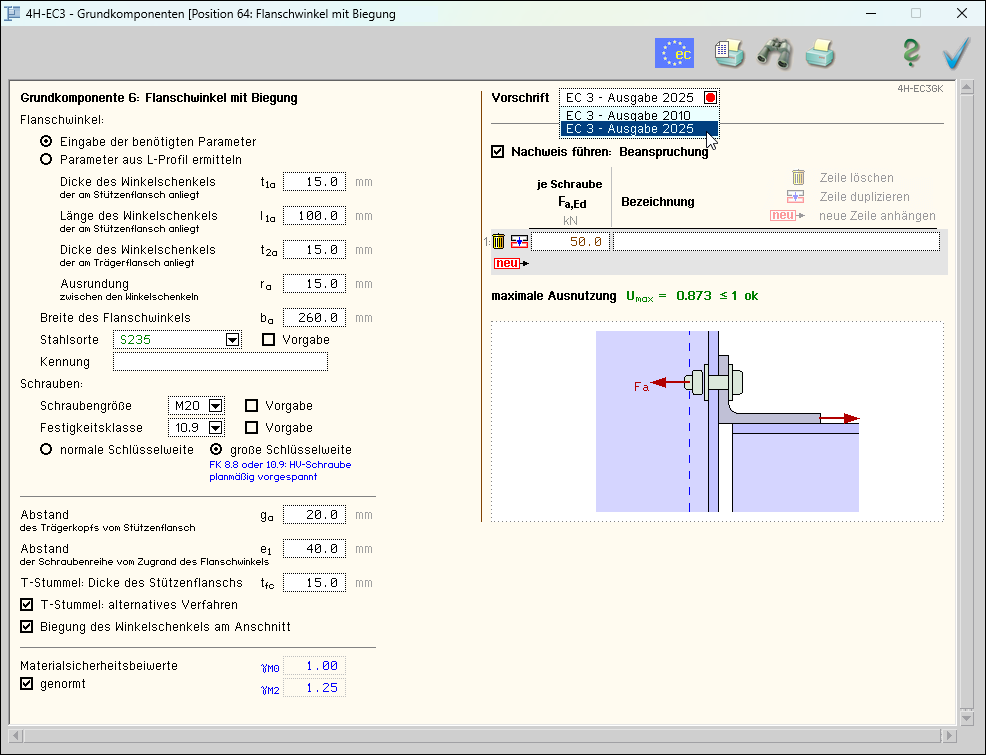The width and height of the screenshot is (986, 755).
Task: Delete row 1 with the trash icon
Action: click(x=498, y=241)
